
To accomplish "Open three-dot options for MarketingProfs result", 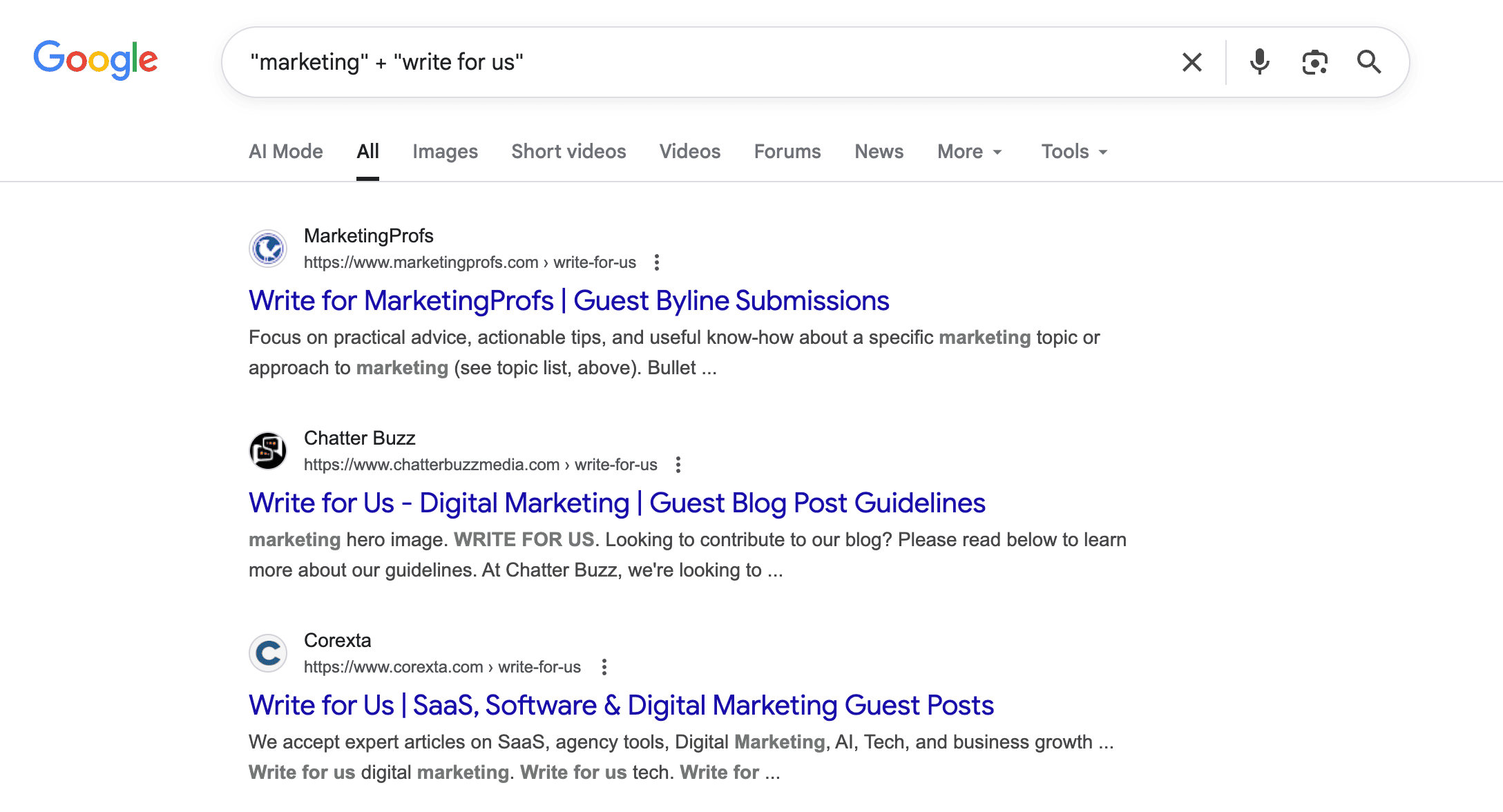I will 656,262.
